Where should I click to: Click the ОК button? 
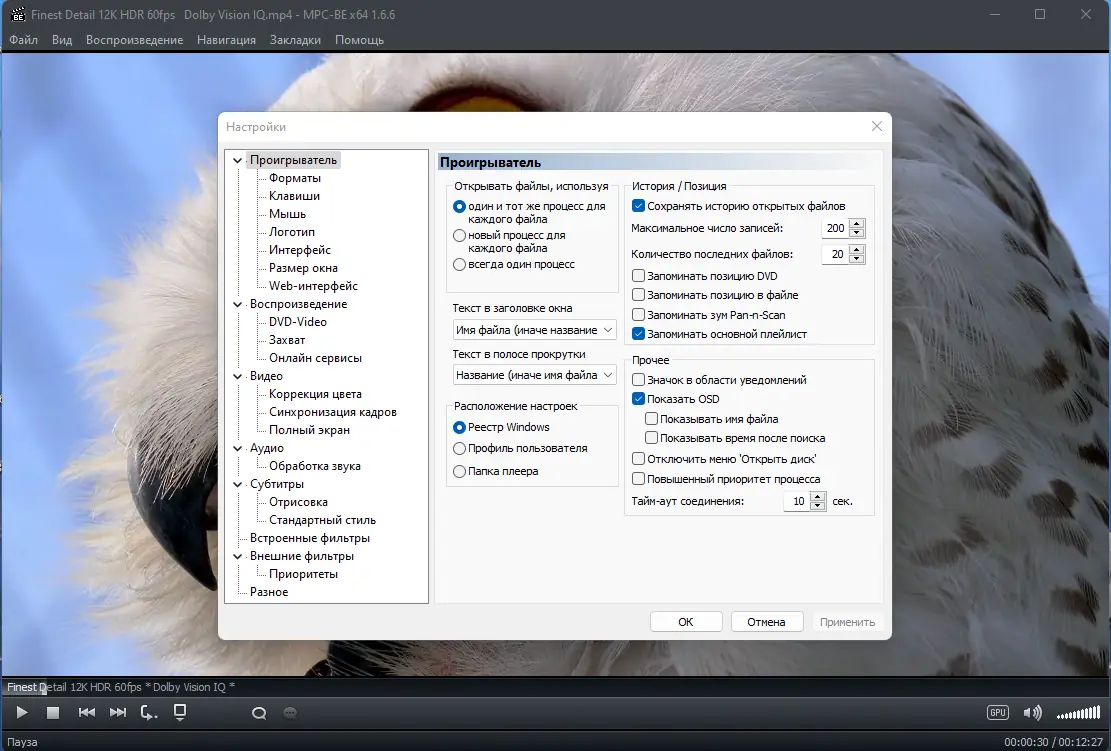coord(686,622)
